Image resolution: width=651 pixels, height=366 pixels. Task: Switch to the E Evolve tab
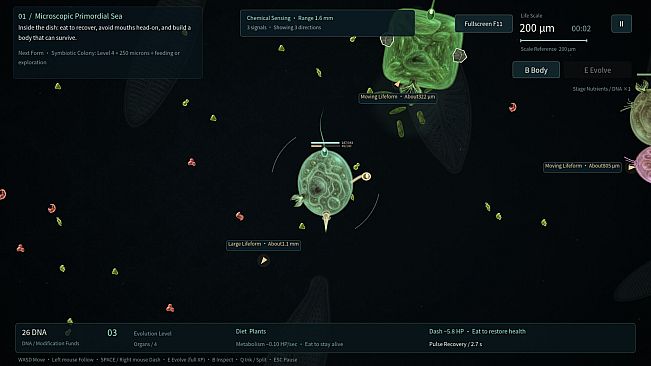tap(597, 70)
